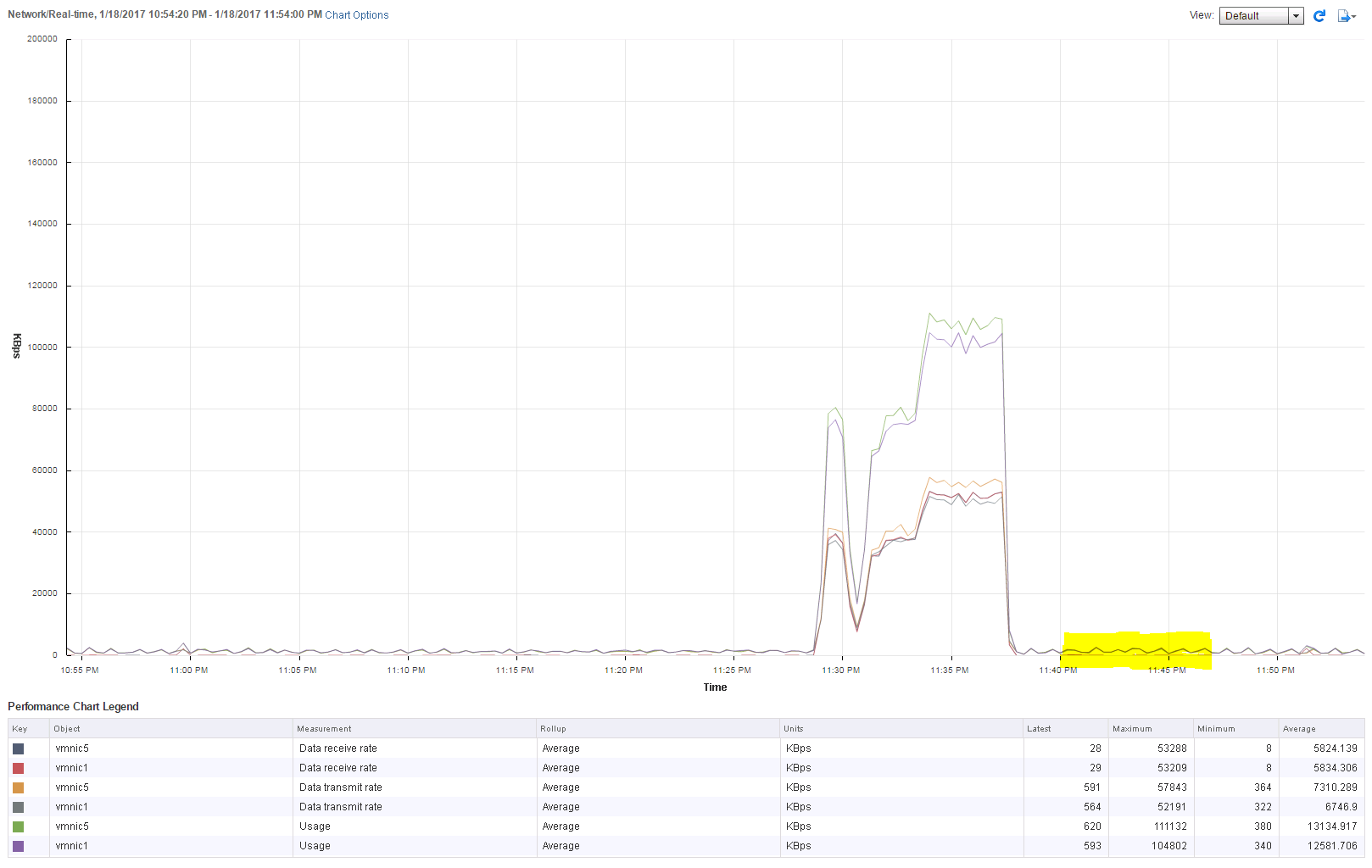Image resolution: width=1372 pixels, height=868 pixels.
Task: Click the average value 12581.706
Action: pyautogui.click(x=1332, y=846)
